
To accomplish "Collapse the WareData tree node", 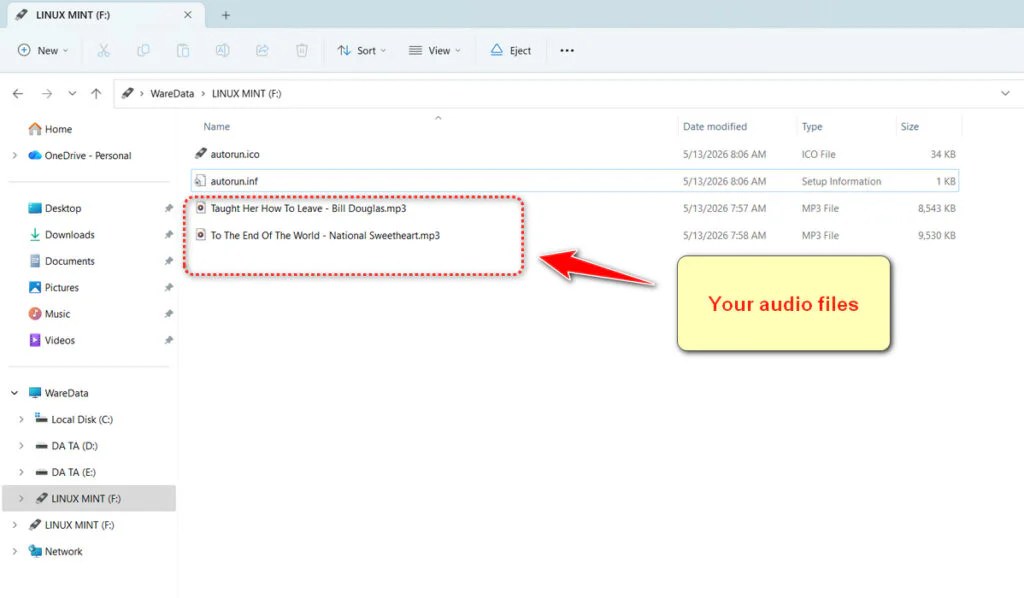I will point(14,393).
